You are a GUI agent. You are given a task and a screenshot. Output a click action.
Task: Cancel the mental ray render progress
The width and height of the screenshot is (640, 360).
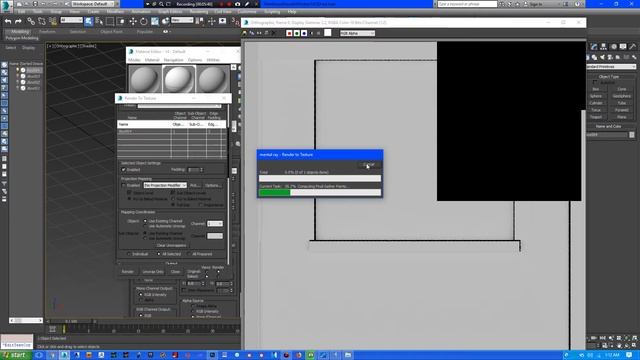(369, 164)
